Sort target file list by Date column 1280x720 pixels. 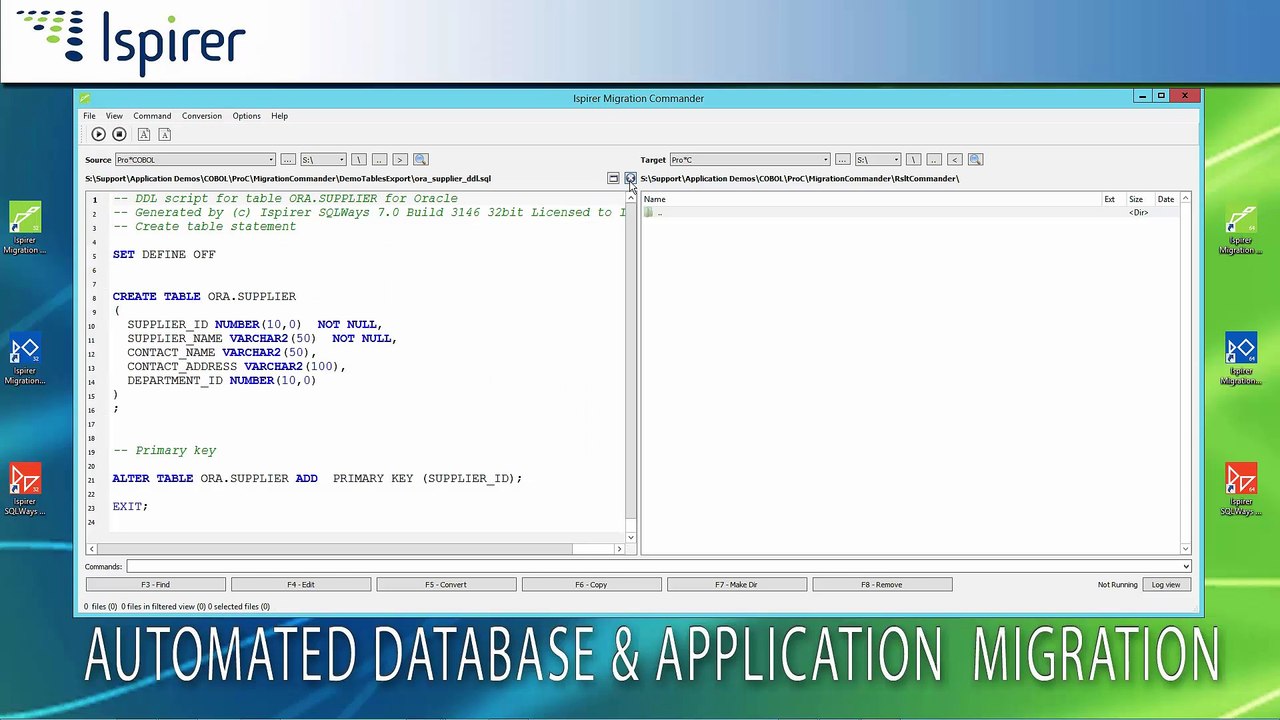point(1167,199)
